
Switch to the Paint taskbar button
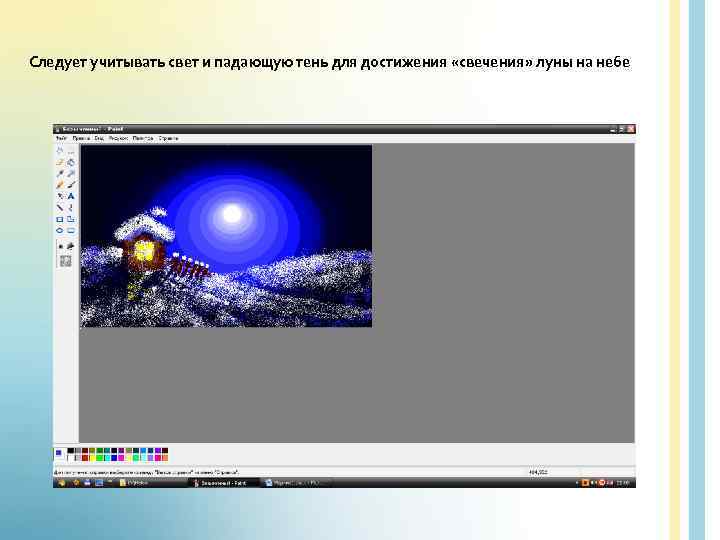(x=224, y=483)
